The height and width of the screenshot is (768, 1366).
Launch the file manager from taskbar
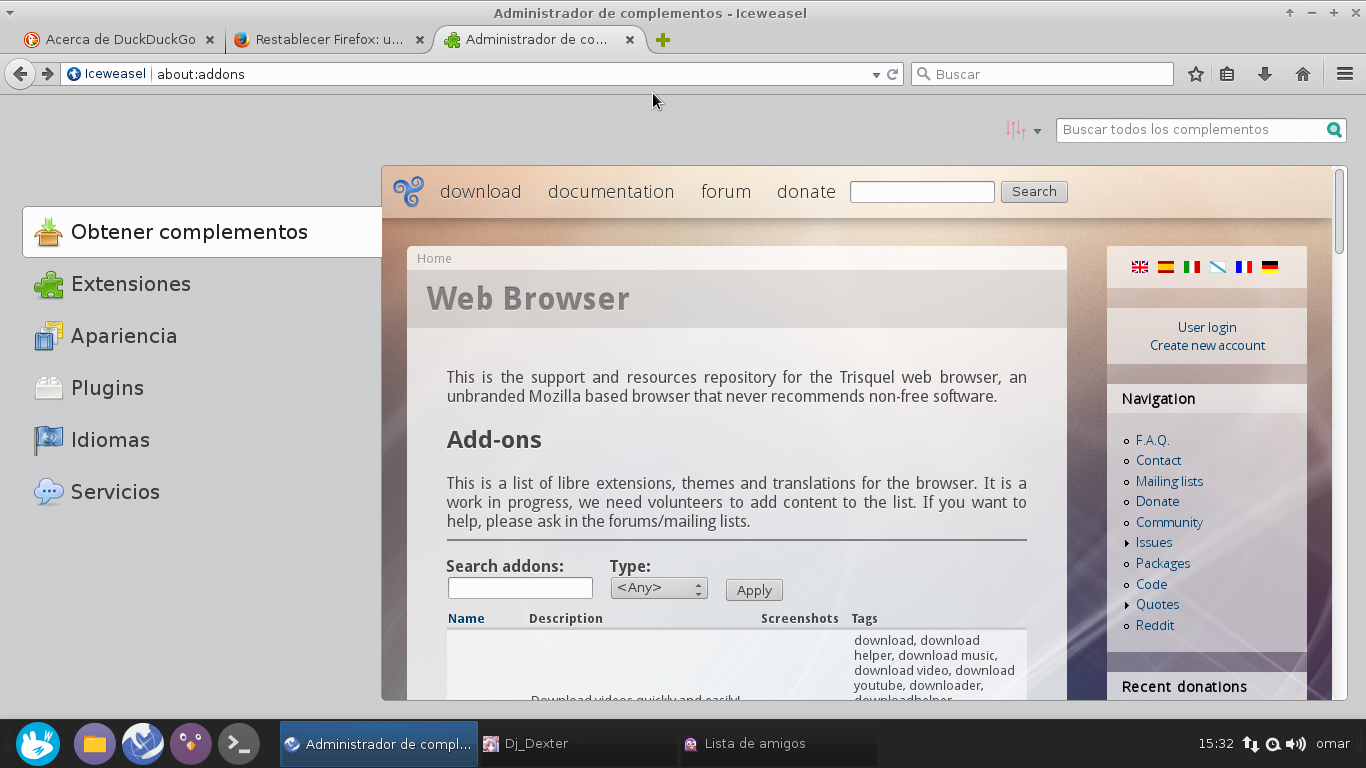point(95,744)
